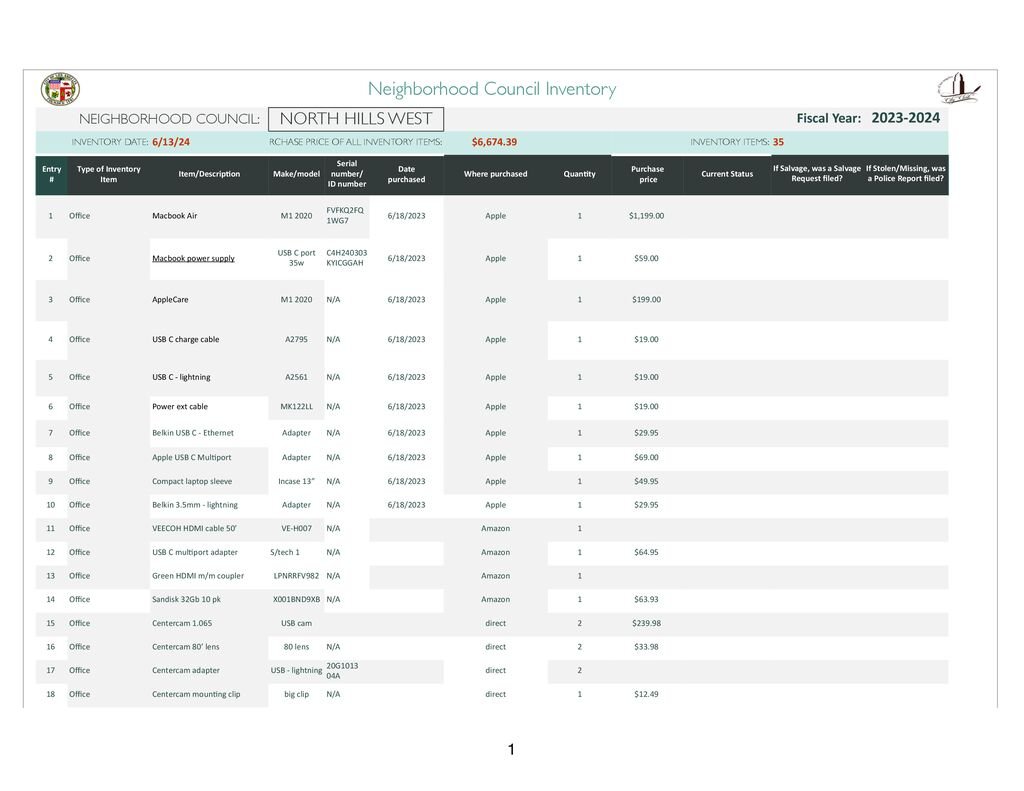Click the $33.98 purchase price

point(646,647)
